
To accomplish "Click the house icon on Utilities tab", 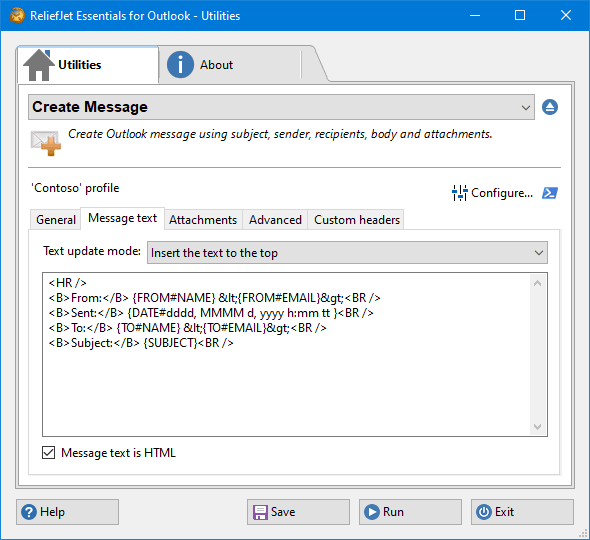I will tap(38, 65).
